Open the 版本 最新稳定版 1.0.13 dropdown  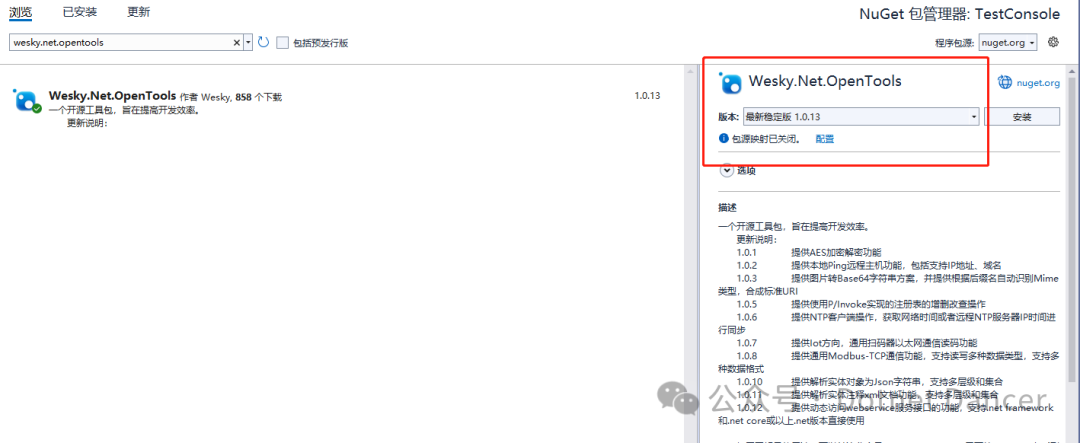coord(861,116)
